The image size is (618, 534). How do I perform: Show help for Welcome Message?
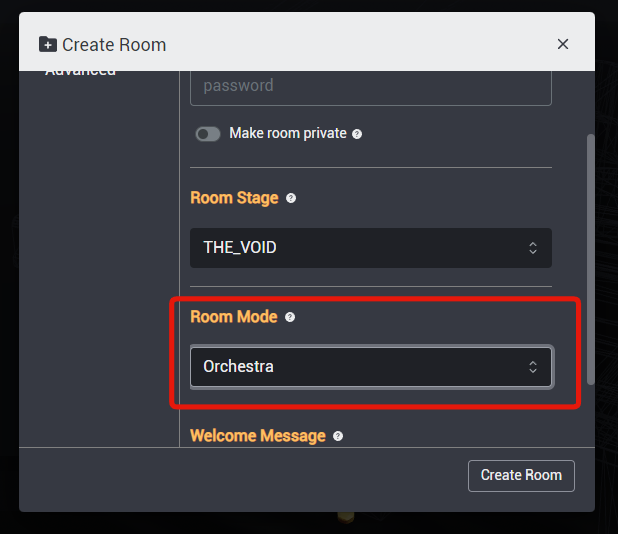pos(338,436)
